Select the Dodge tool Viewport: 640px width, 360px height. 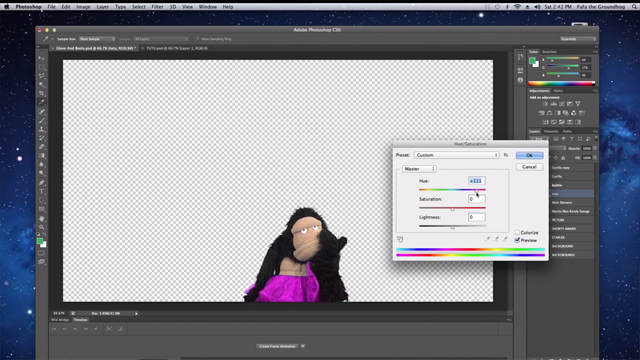point(42,173)
